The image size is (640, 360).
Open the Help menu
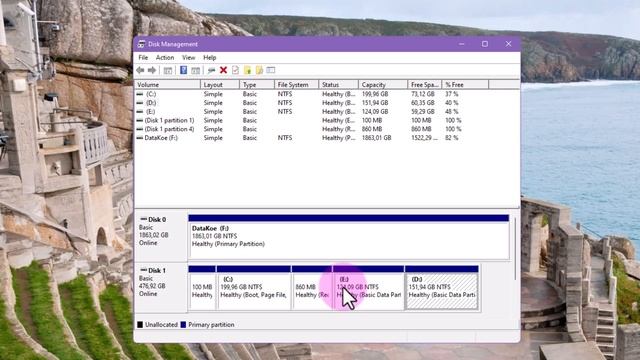(209, 58)
